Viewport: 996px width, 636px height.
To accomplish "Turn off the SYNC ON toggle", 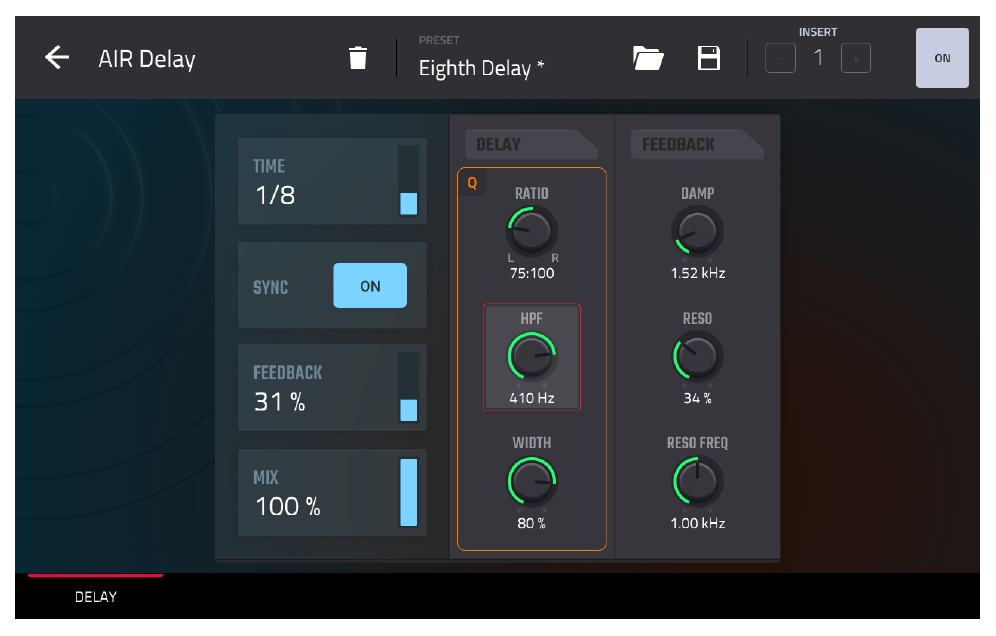I will 370,286.
